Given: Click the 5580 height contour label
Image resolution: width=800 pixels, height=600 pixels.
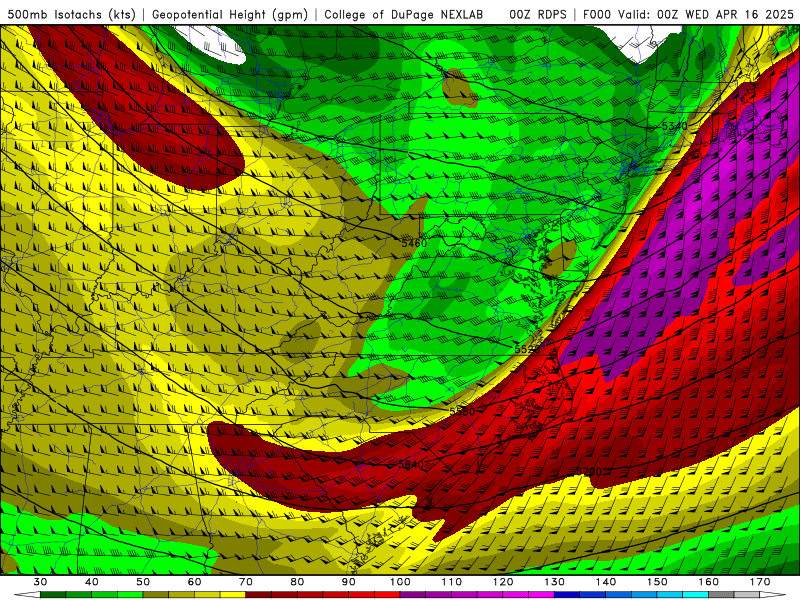Looking at the screenshot, I should pos(462,411).
